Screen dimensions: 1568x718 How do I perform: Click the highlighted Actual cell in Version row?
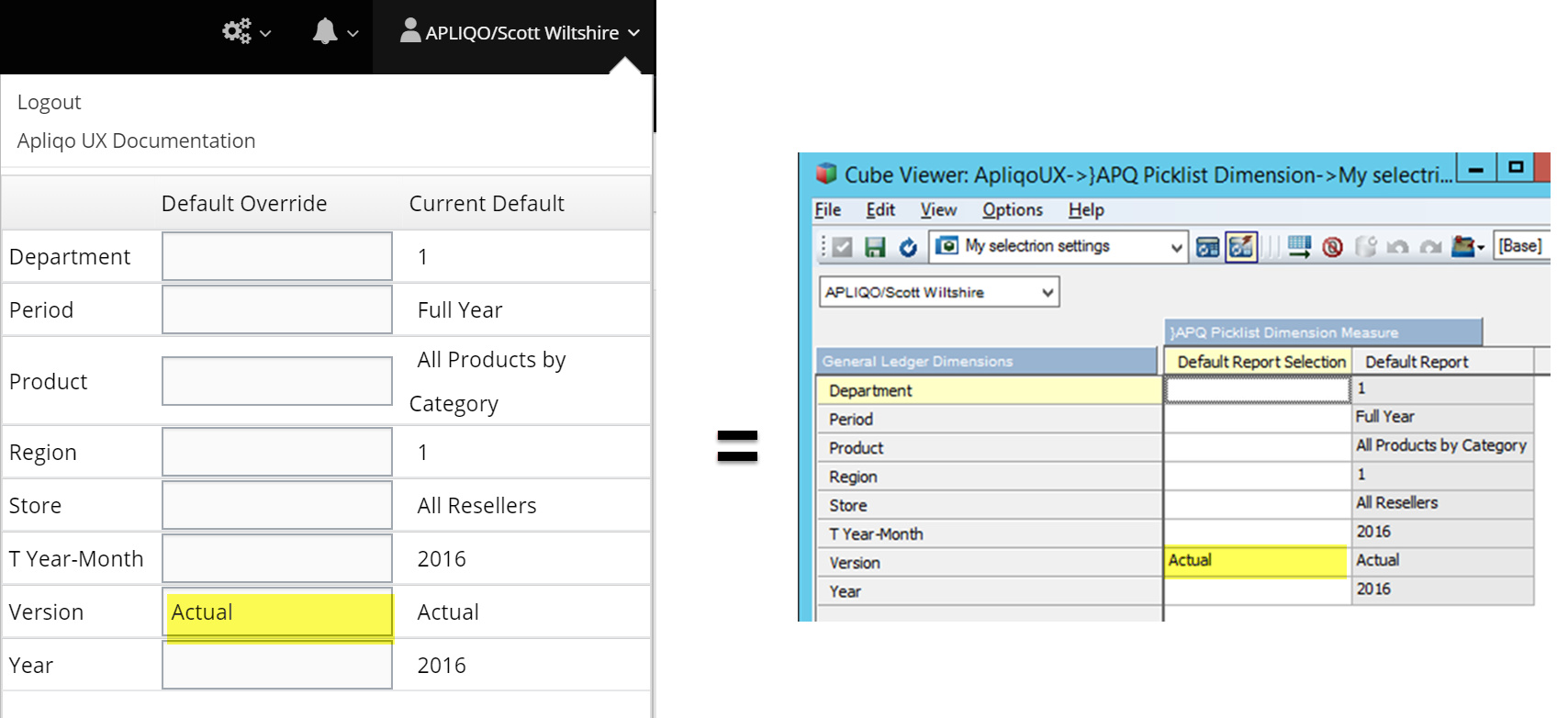click(x=1256, y=561)
